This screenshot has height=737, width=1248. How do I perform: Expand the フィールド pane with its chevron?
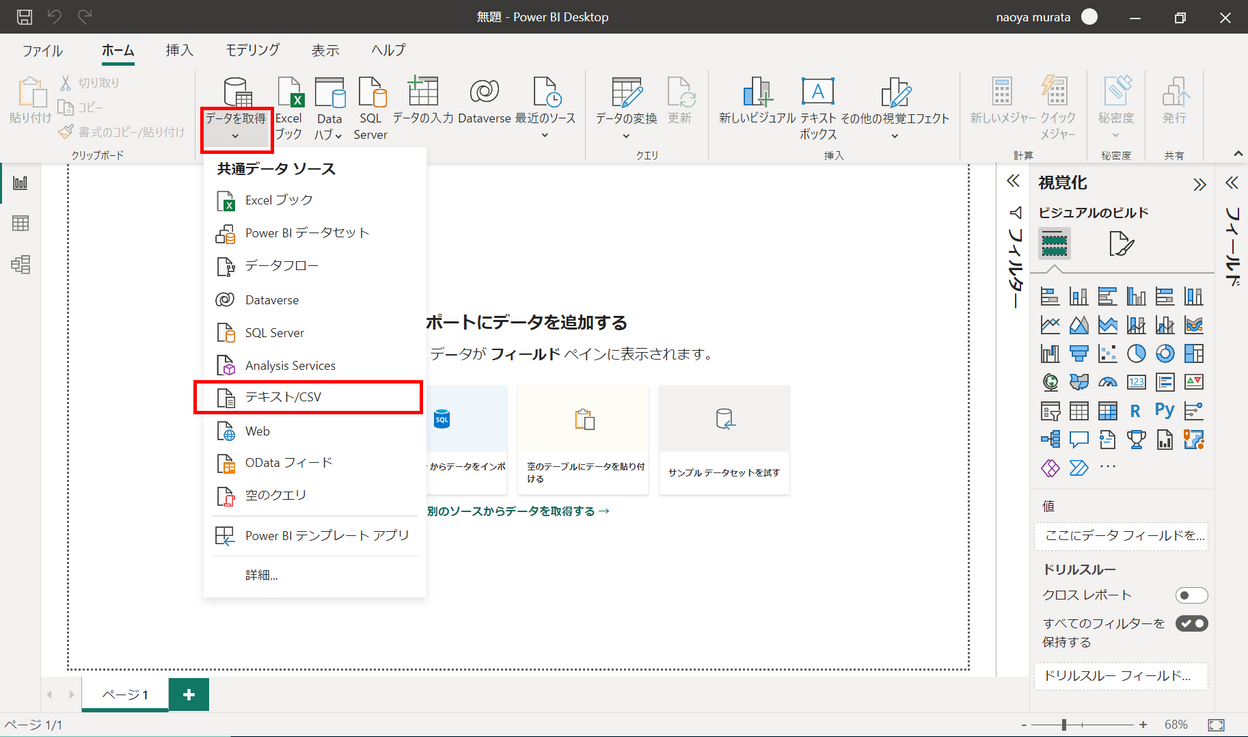click(x=1233, y=183)
